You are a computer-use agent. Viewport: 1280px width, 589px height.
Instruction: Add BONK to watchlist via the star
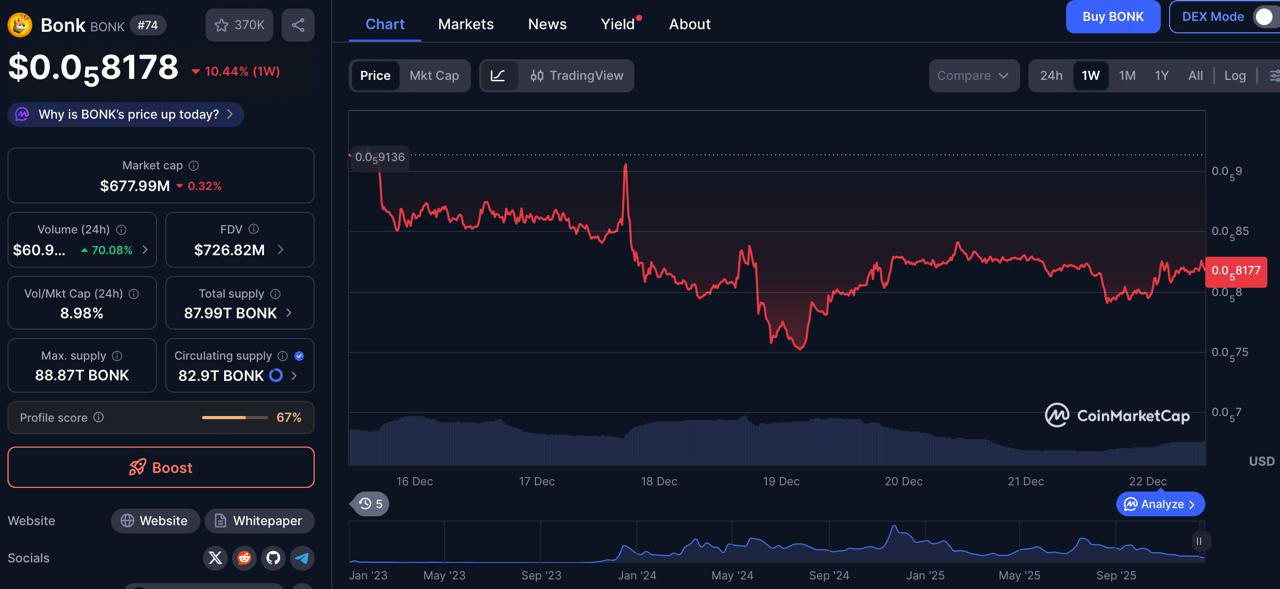(220, 25)
